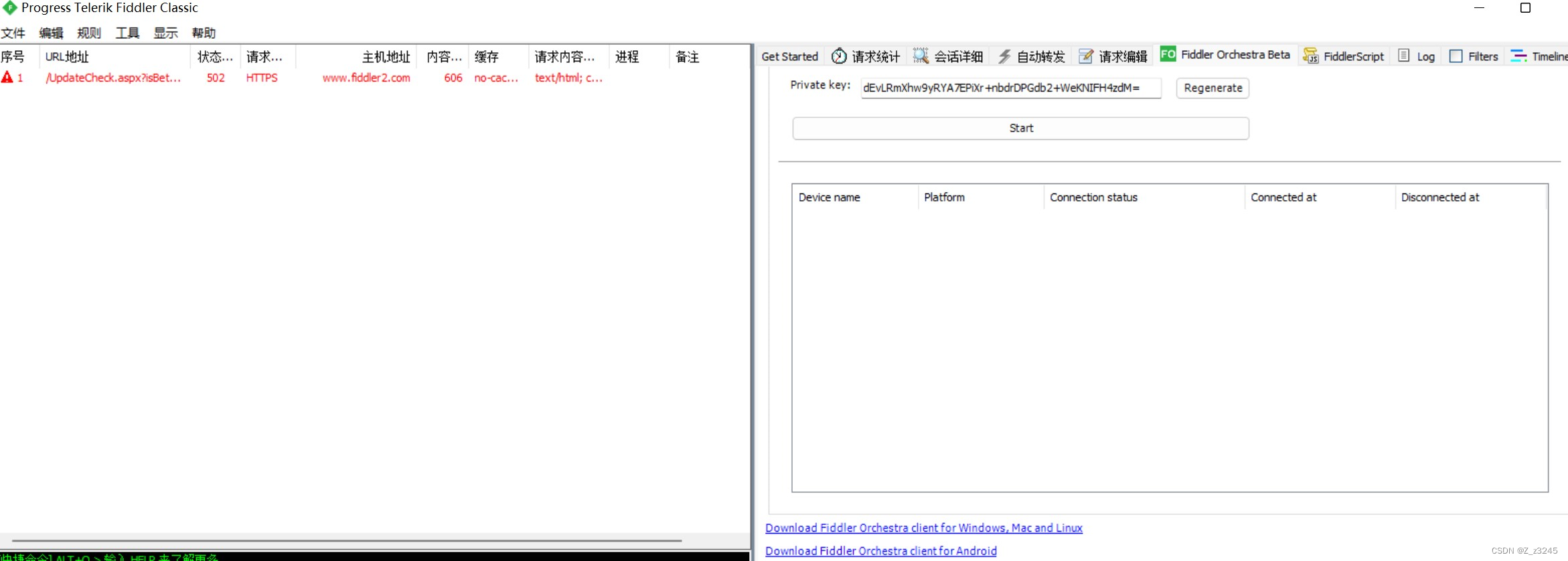Screen dimensions: 1568x561
Task: Click the magnifier icon for 会话详细
Action: click(x=921, y=56)
